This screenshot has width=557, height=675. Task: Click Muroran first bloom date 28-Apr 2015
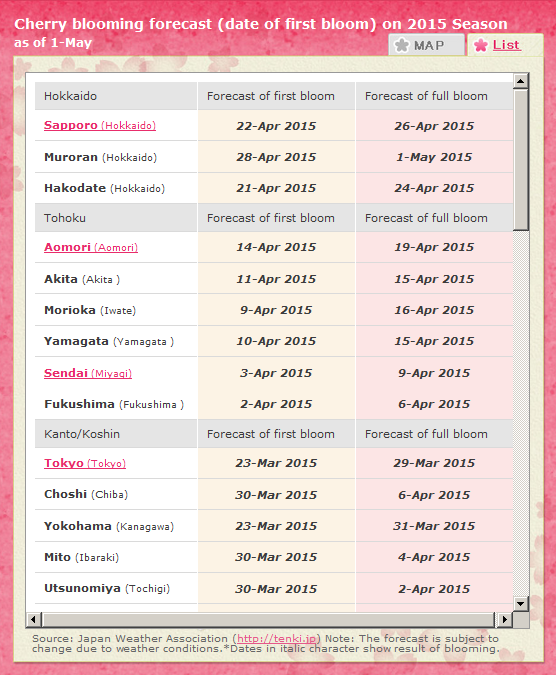[x=276, y=157]
